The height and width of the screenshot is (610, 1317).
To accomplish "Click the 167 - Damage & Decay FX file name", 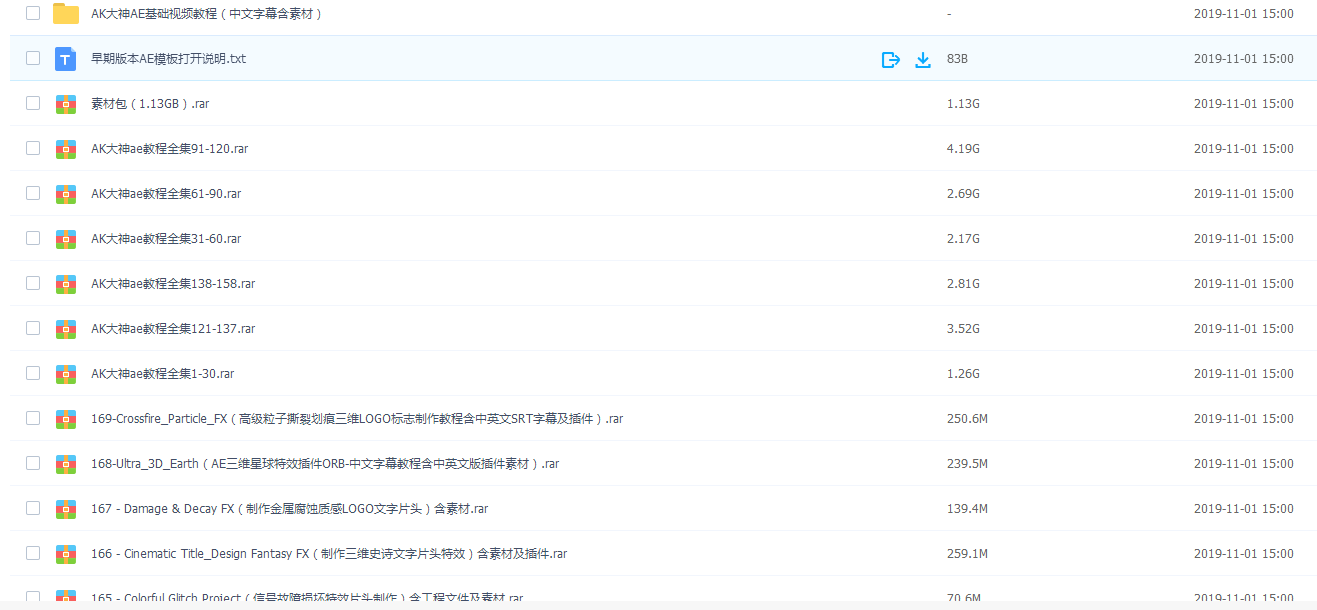I will click(289, 509).
